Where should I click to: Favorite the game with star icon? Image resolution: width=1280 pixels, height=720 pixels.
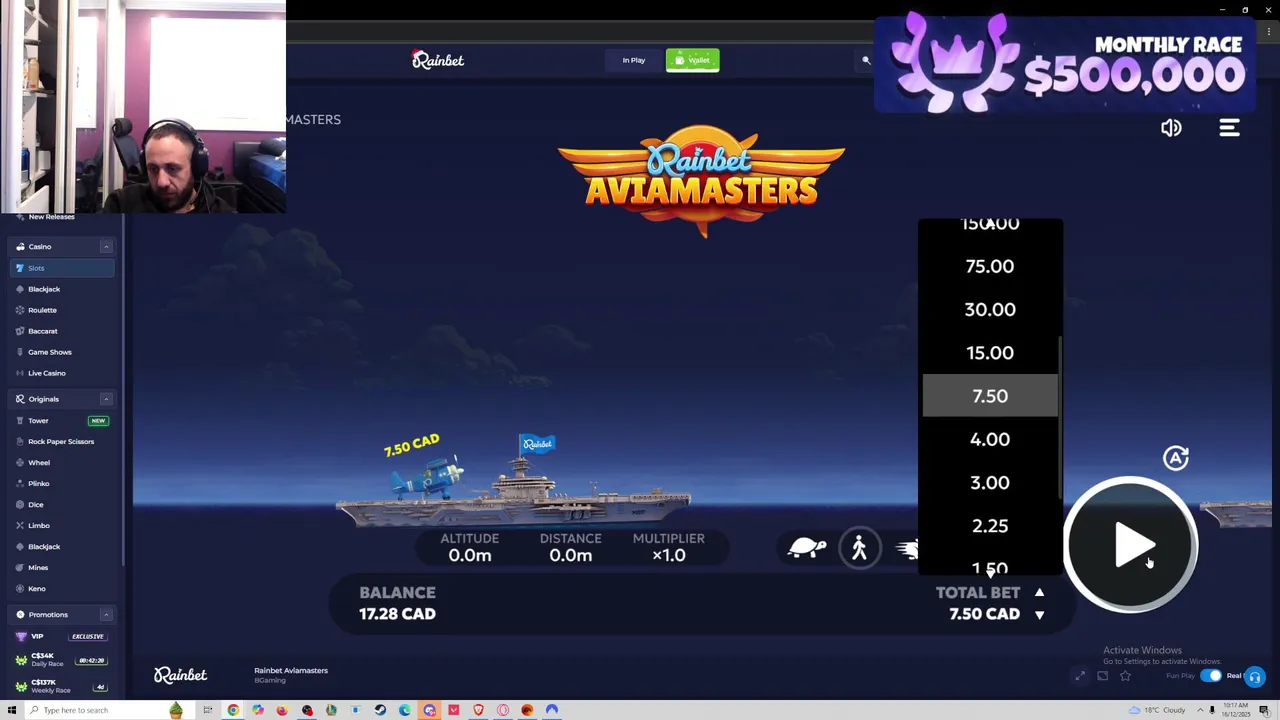pos(1125,677)
